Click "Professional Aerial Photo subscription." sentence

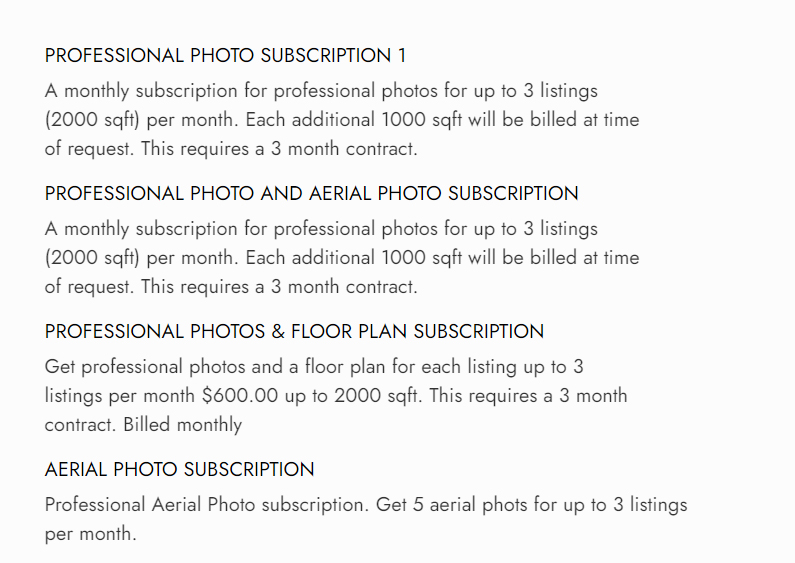click(x=207, y=505)
